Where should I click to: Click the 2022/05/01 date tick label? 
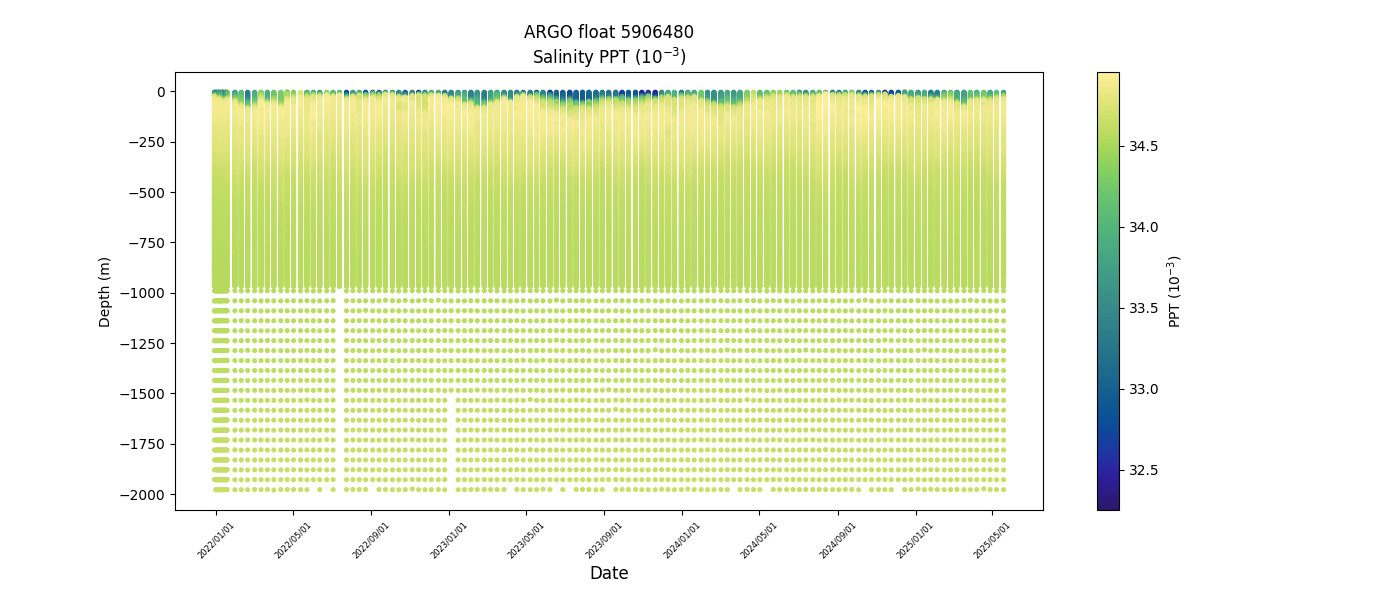(x=293, y=540)
